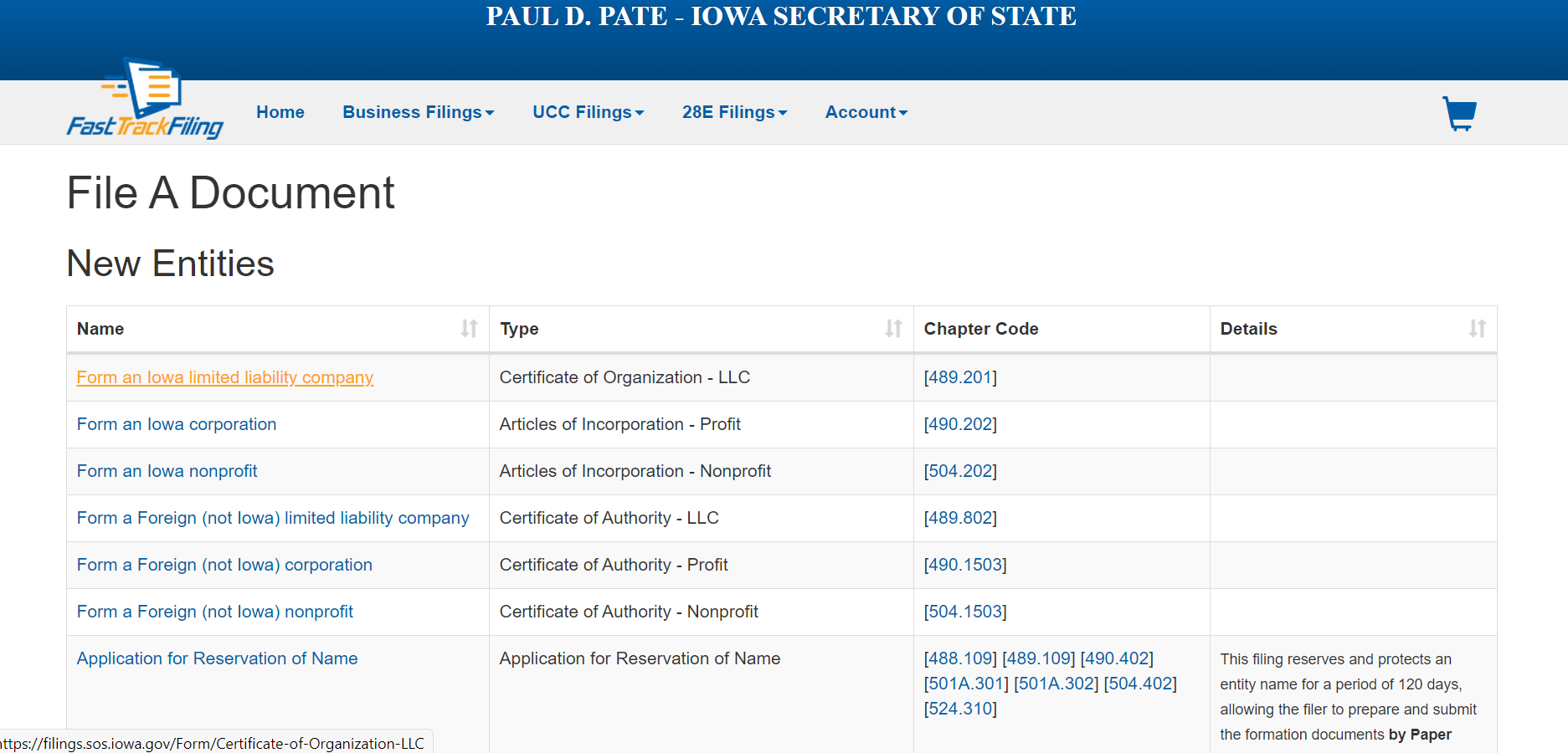Open the 28E Filings dropdown
This screenshot has width=1568, height=753.
pos(734,111)
